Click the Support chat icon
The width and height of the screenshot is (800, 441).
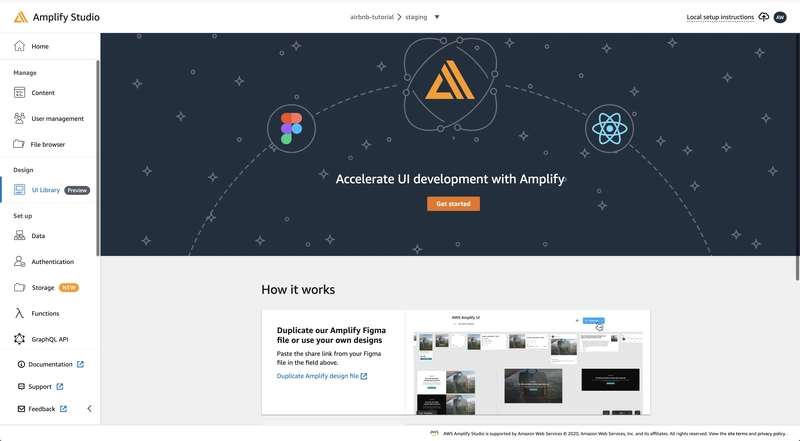[x=21, y=386]
